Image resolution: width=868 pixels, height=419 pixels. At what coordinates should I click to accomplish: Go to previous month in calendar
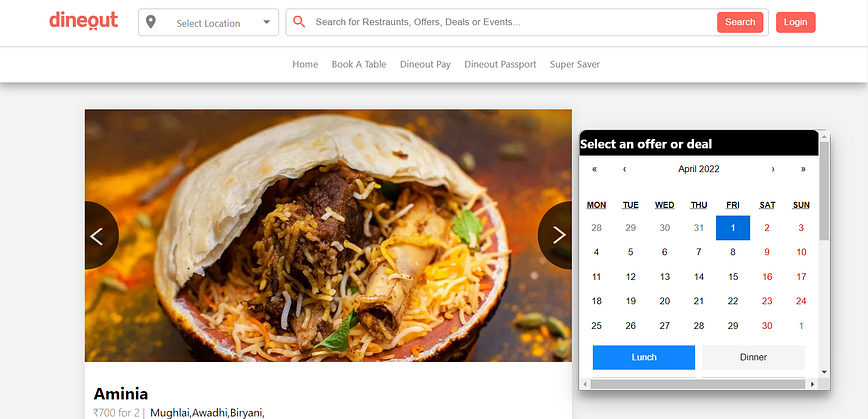[x=624, y=169]
